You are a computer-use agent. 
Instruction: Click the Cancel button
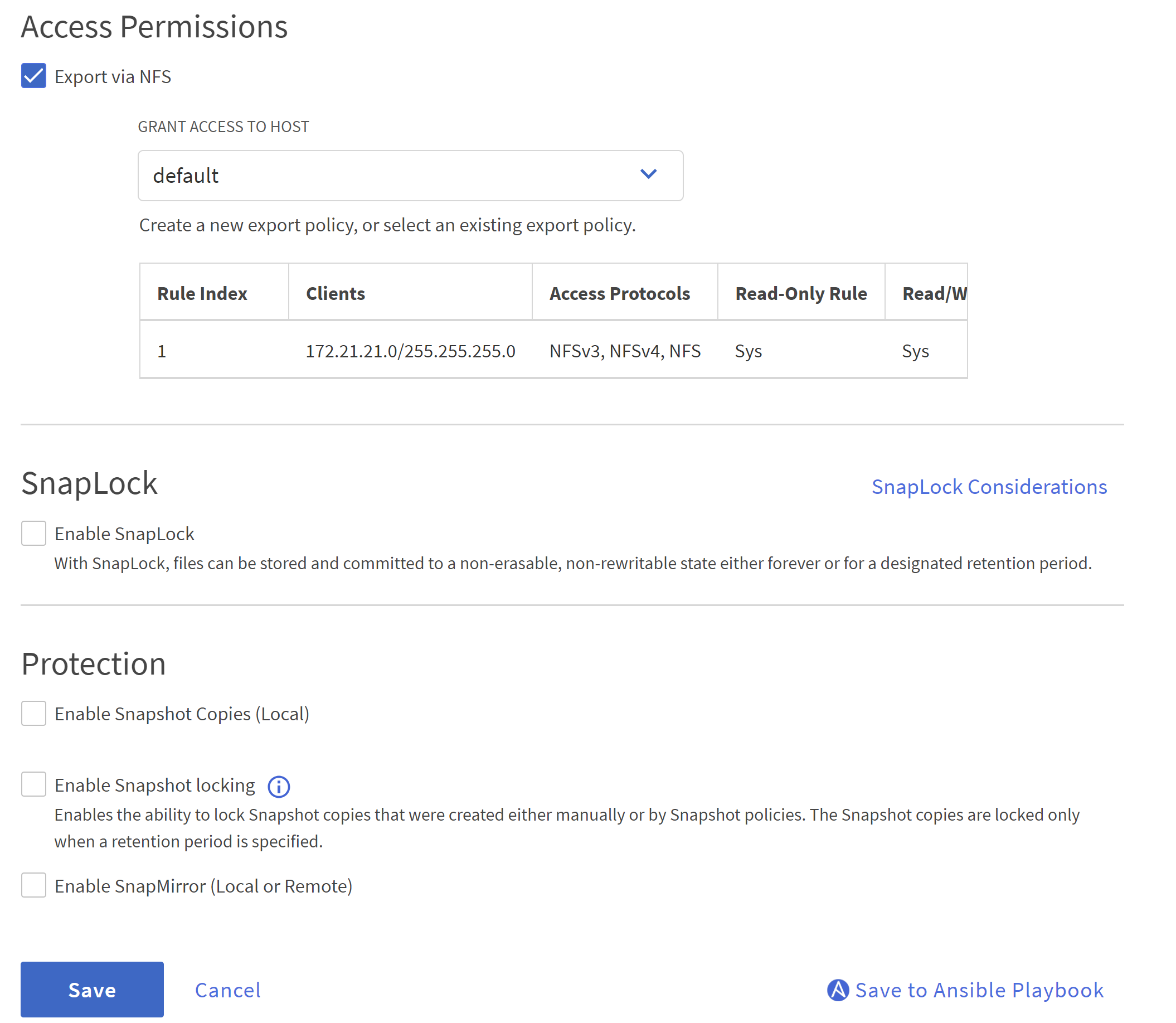tap(227, 990)
